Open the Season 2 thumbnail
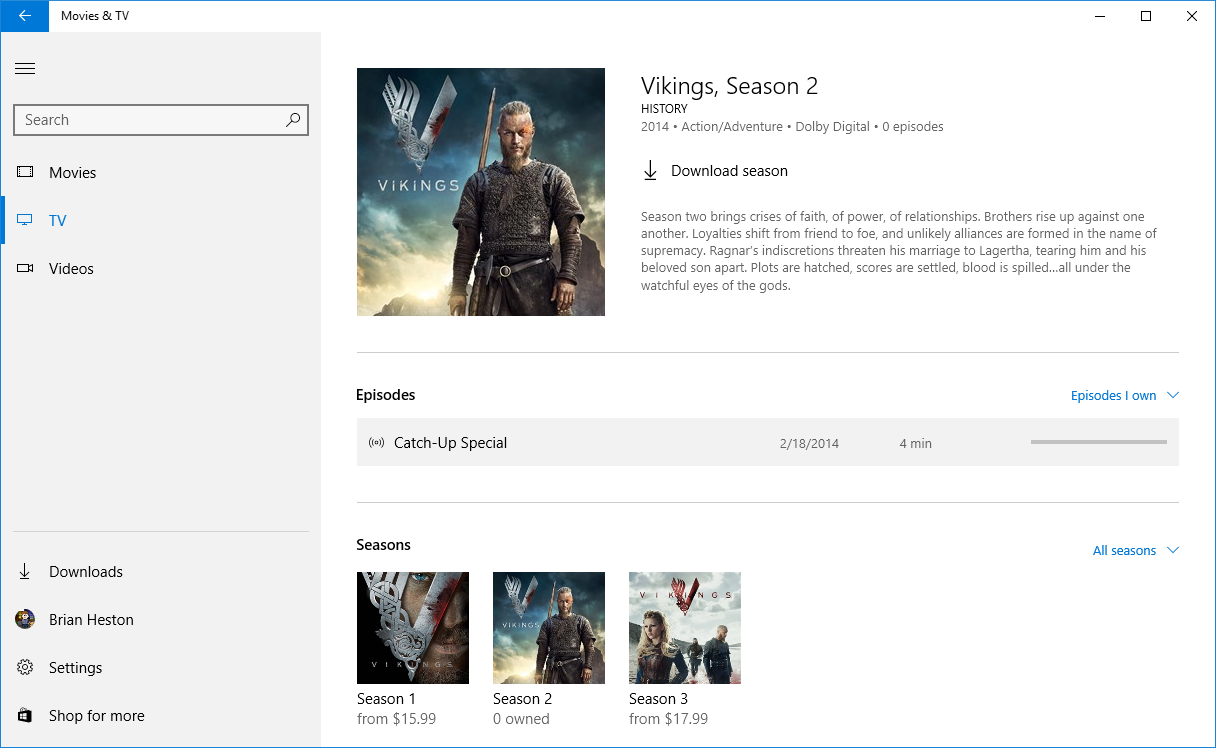The width and height of the screenshot is (1216, 748). coord(549,628)
